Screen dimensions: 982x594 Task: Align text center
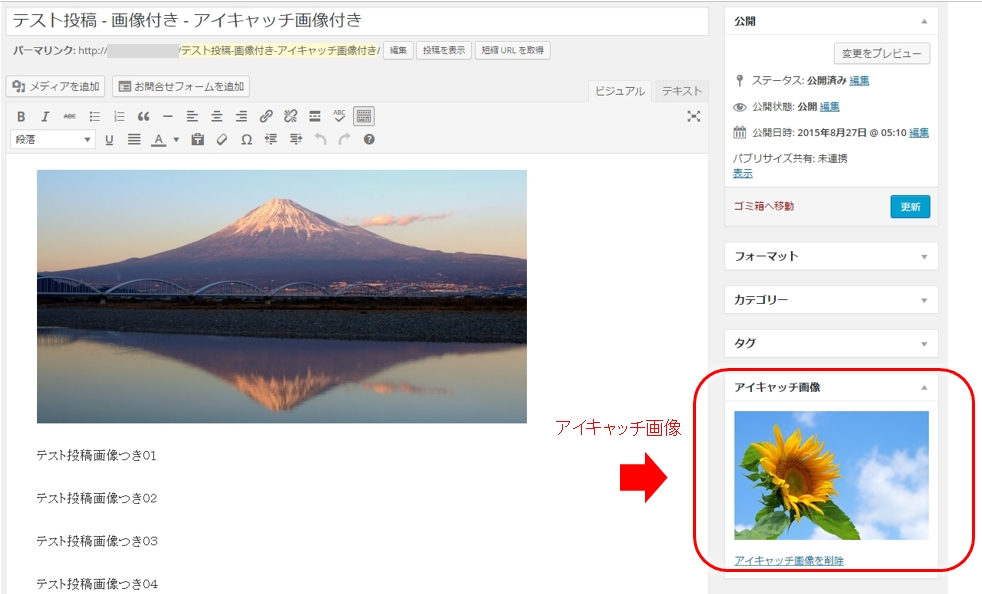[x=217, y=117]
